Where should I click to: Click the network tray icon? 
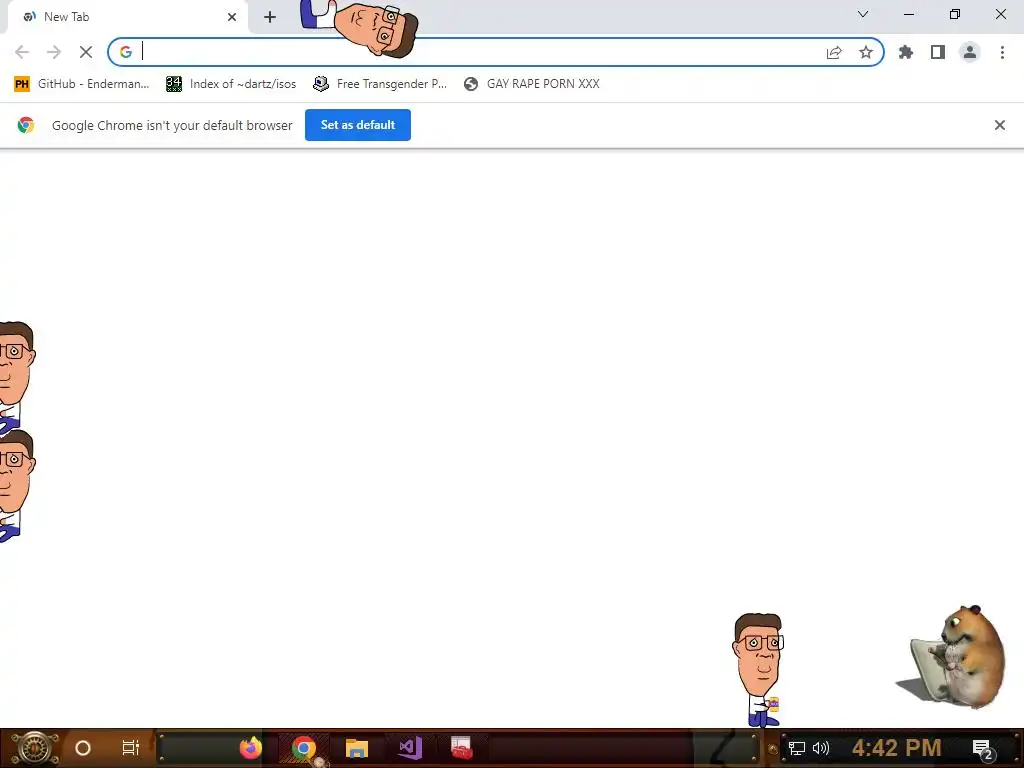(x=797, y=748)
